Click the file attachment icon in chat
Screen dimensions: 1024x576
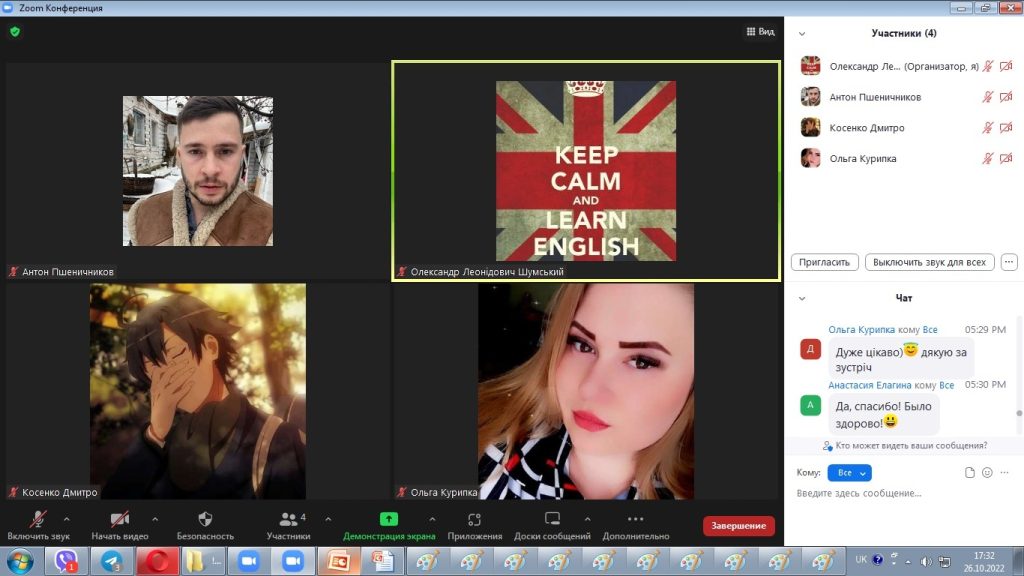coord(970,472)
